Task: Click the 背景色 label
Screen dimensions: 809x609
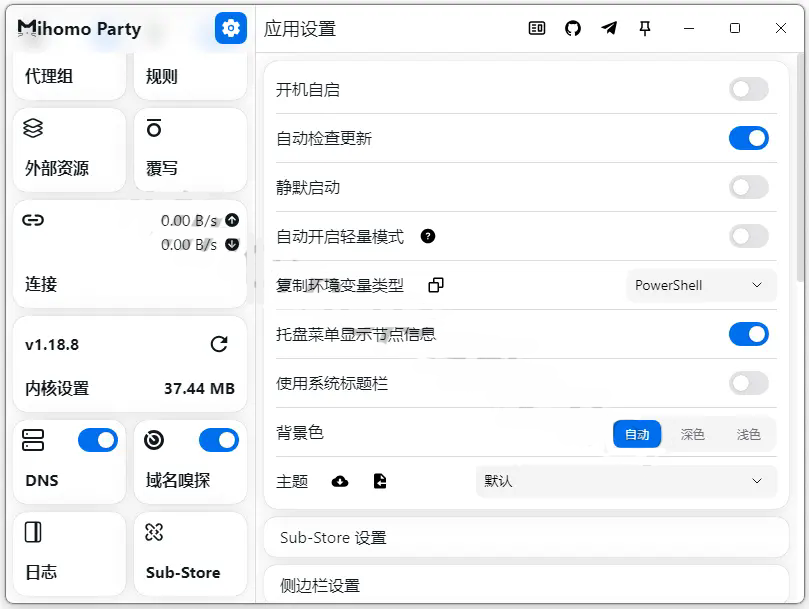Action: click(x=300, y=432)
